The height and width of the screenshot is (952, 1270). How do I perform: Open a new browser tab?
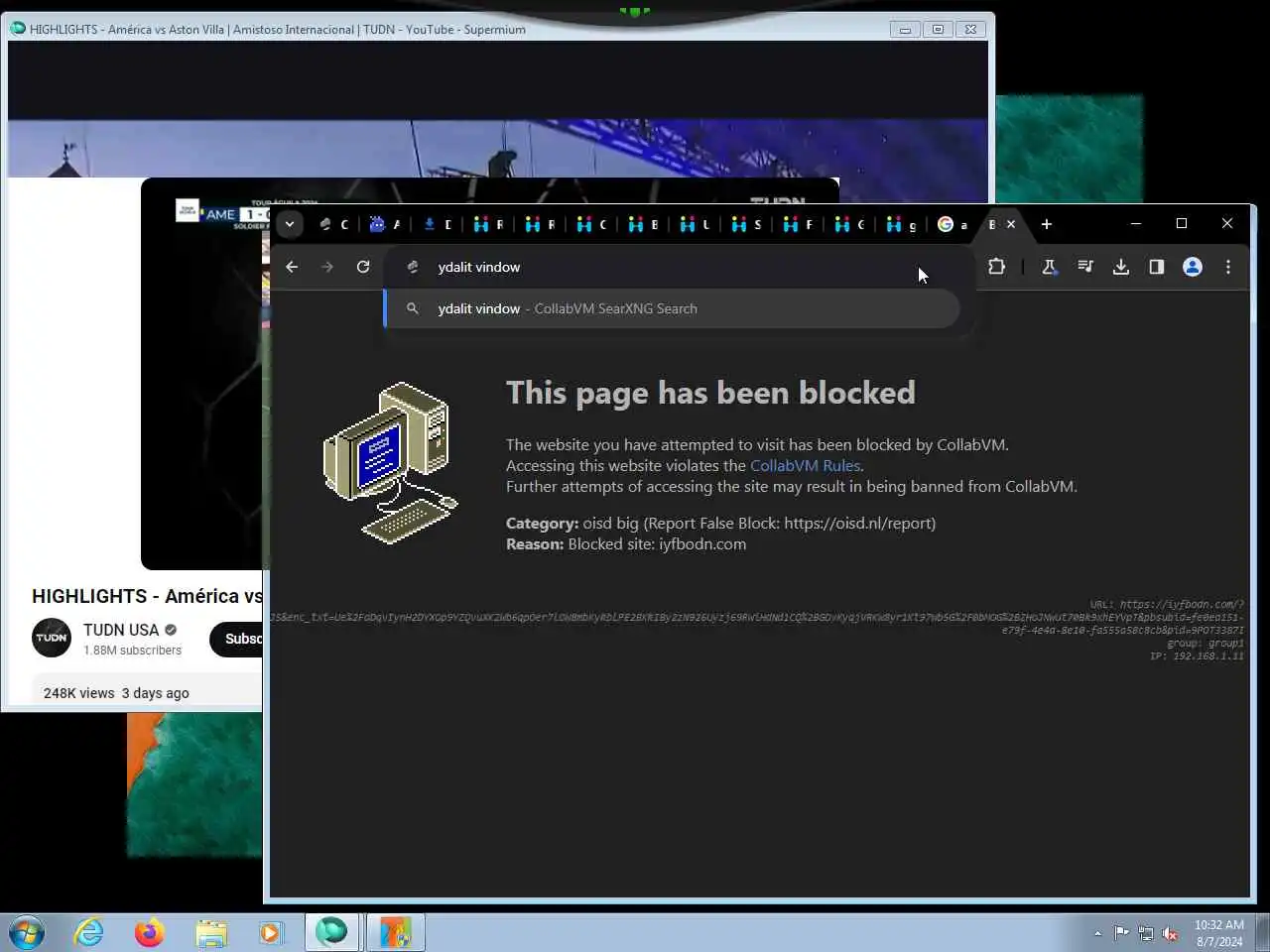tap(1046, 224)
